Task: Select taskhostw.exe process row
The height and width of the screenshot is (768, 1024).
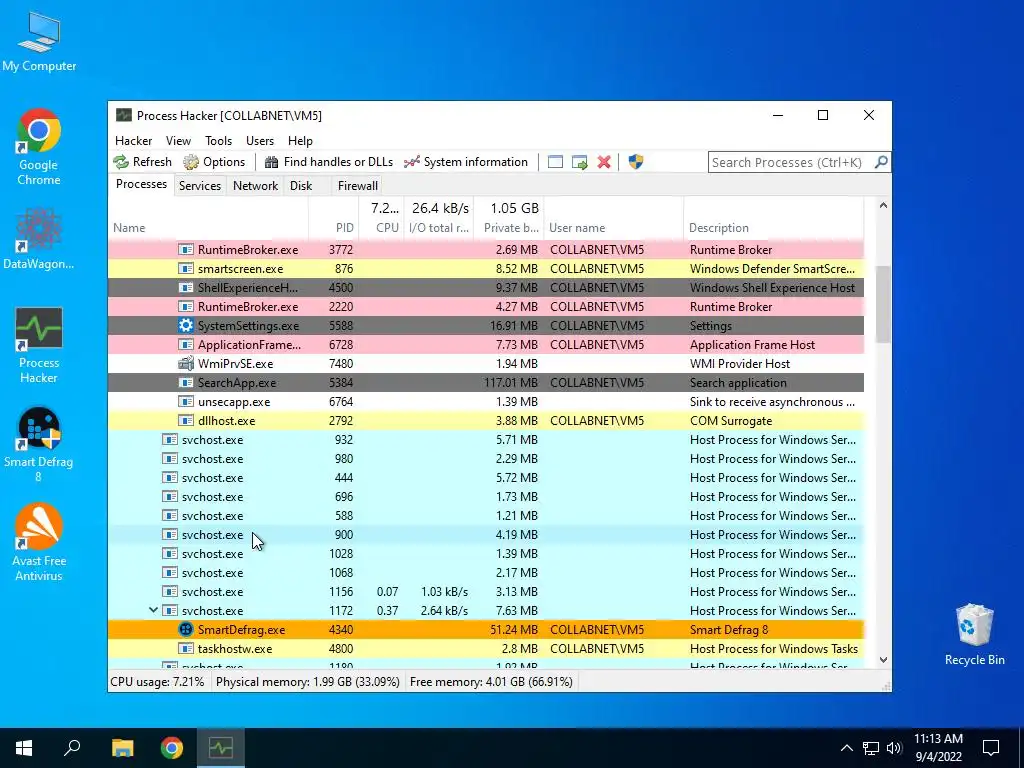Action: click(486, 648)
